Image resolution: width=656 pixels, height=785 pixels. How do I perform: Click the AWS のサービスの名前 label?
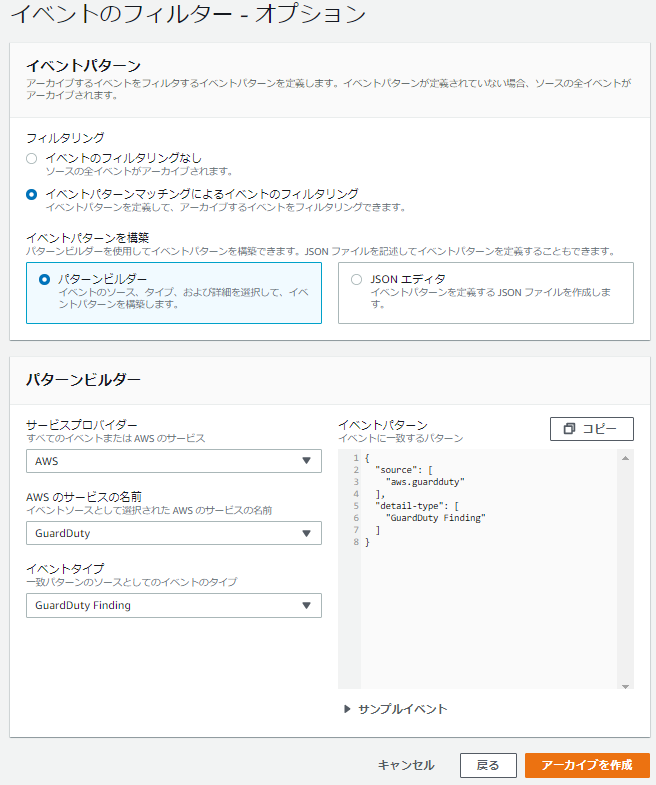coord(84,497)
